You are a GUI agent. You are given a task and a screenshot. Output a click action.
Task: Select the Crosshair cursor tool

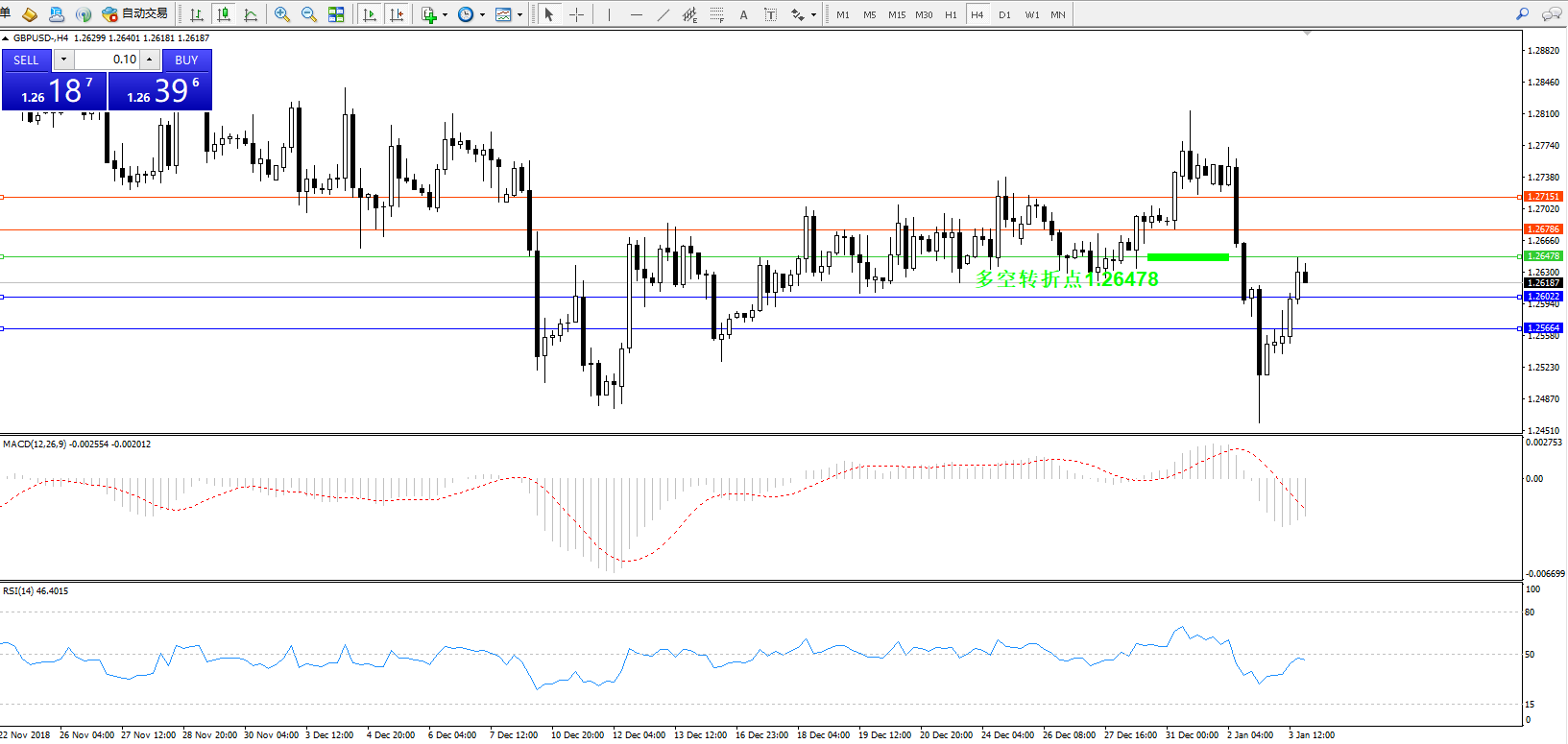click(576, 14)
